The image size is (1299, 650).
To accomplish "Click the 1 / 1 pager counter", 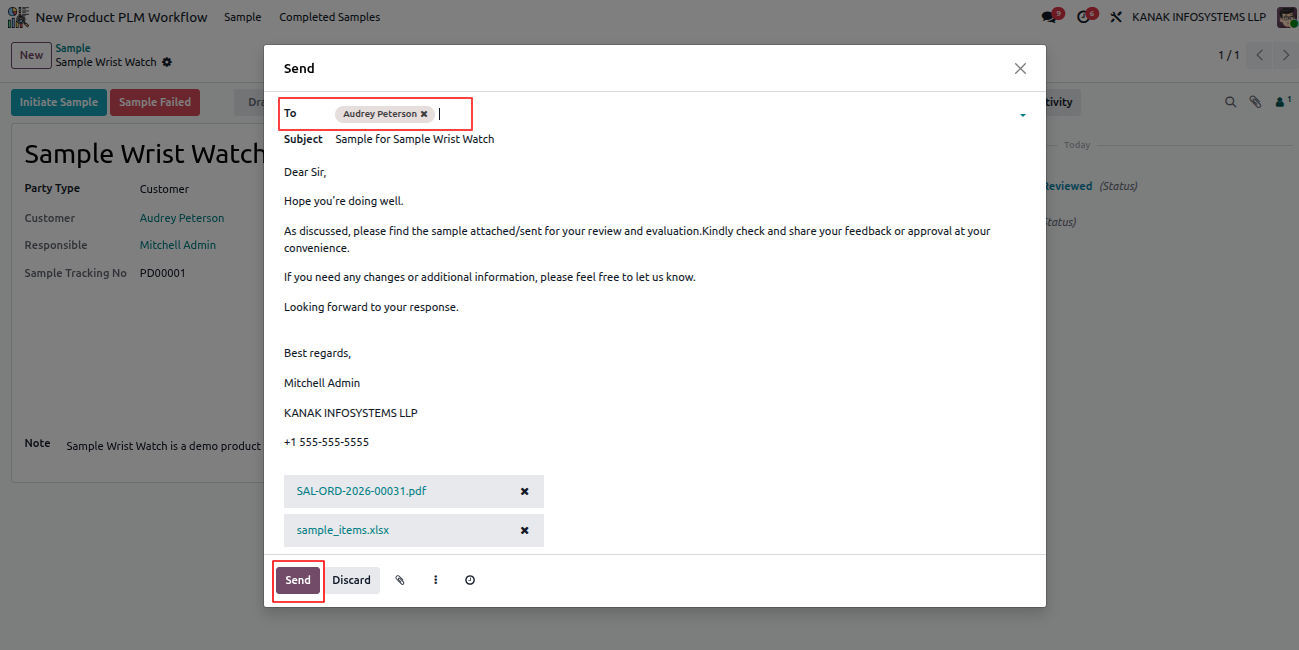I will 1228,55.
